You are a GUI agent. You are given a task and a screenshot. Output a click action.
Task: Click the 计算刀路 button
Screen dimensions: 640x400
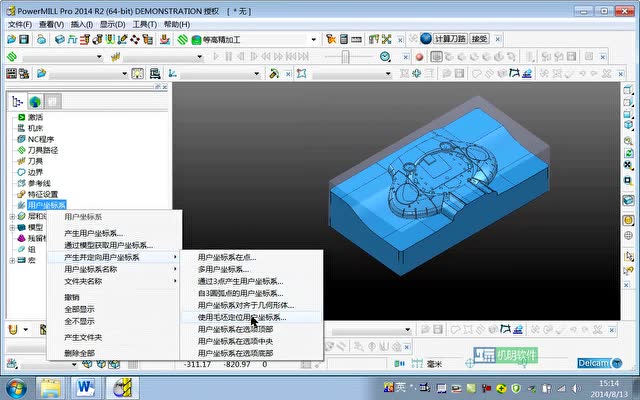[x=450, y=39]
